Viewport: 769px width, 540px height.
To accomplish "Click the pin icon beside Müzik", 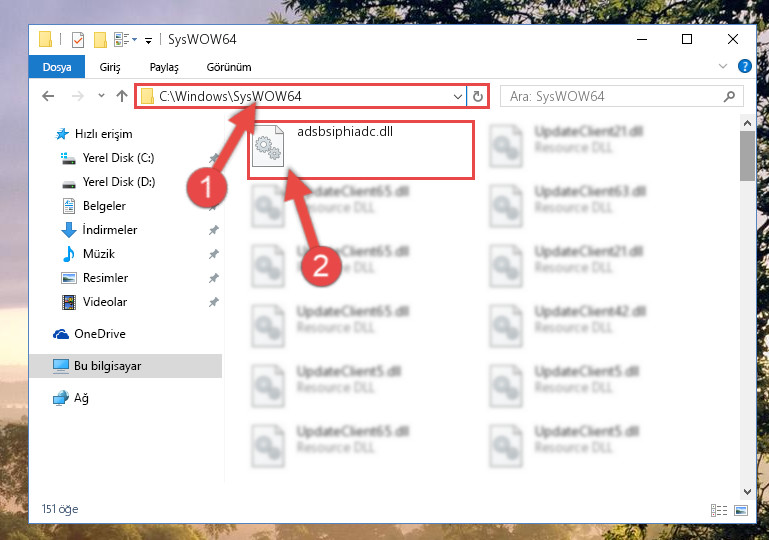I will point(213,254).
